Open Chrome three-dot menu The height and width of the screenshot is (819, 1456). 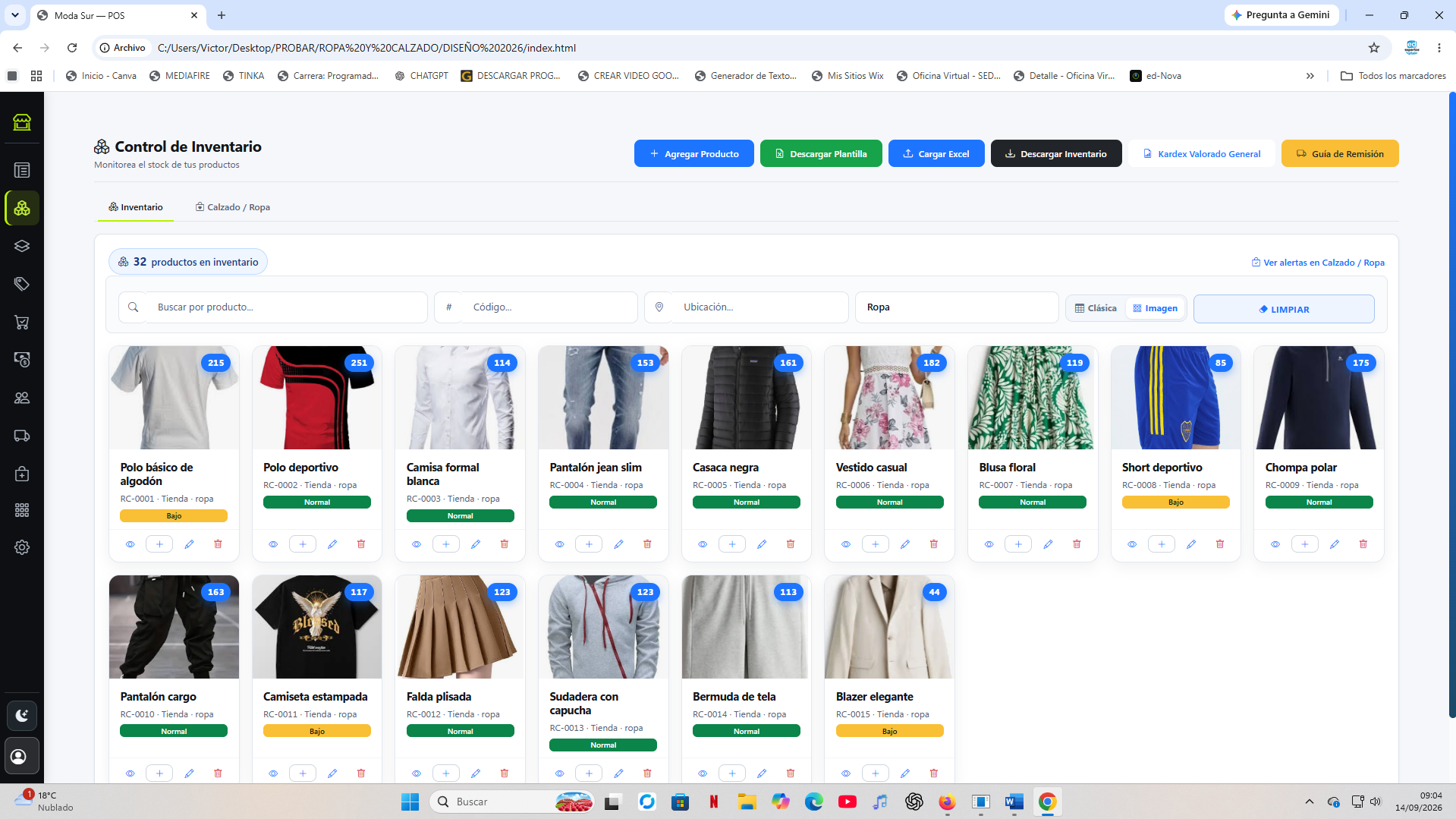pyautogui.click(x=1439, y=48)
